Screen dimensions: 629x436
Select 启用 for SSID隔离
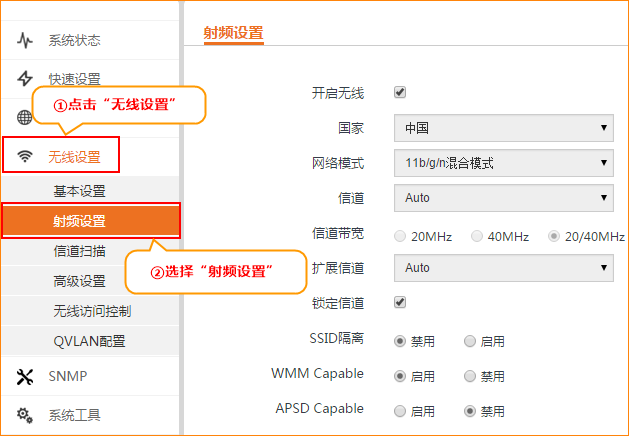(x=469, y=341)
